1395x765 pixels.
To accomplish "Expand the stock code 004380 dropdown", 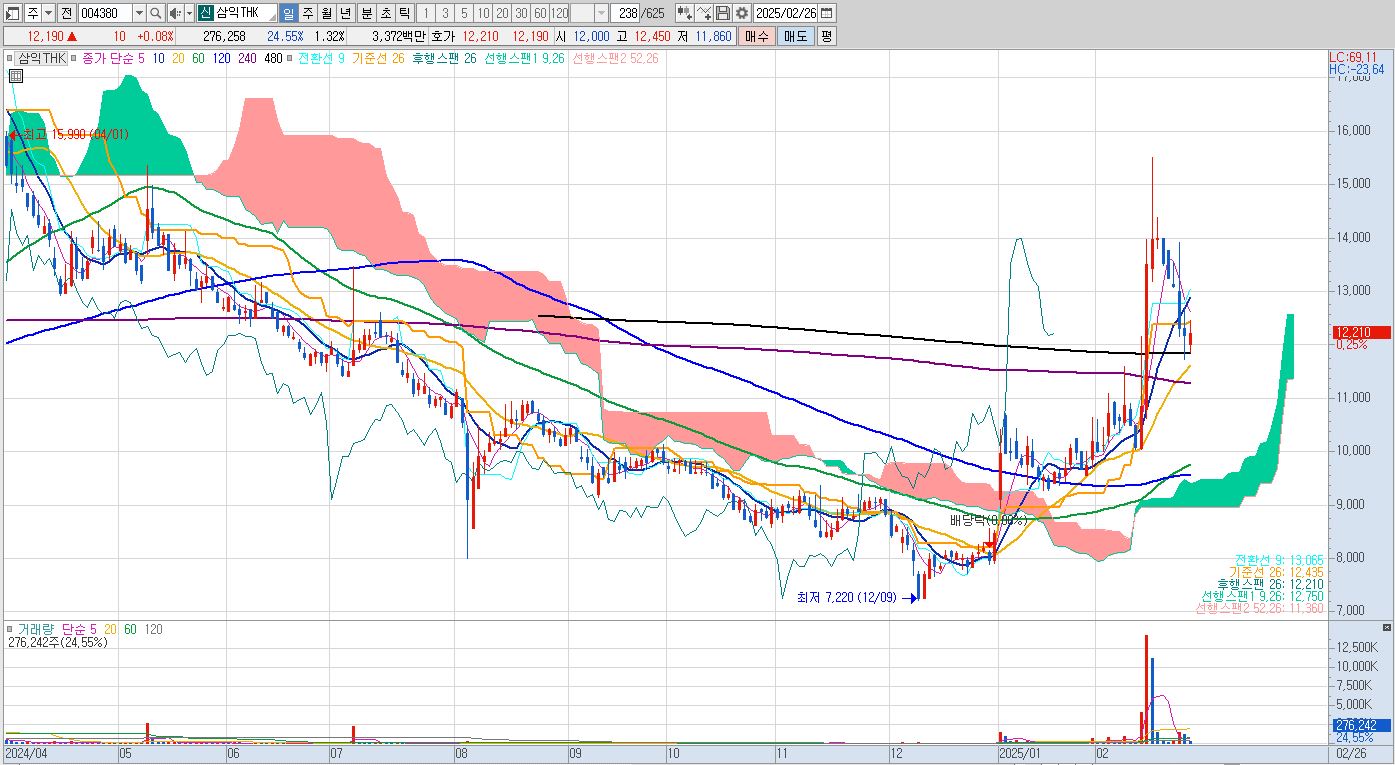I will coord(138,13).
